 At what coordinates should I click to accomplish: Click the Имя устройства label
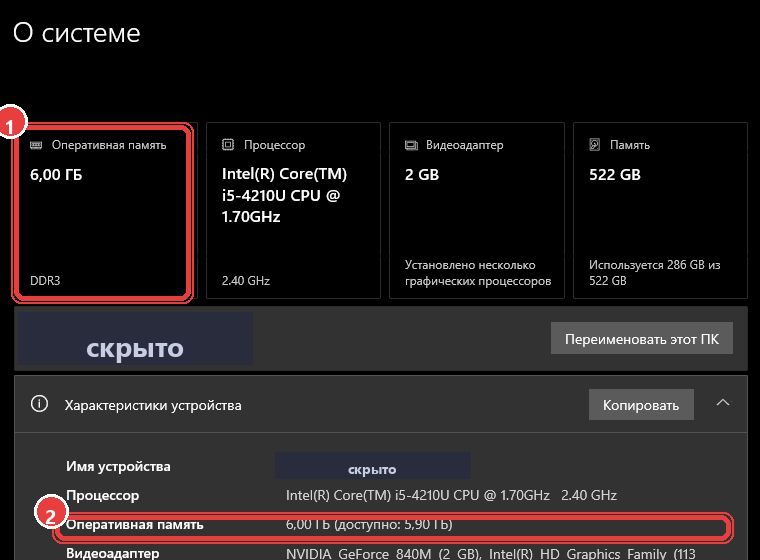pos(118,466)
